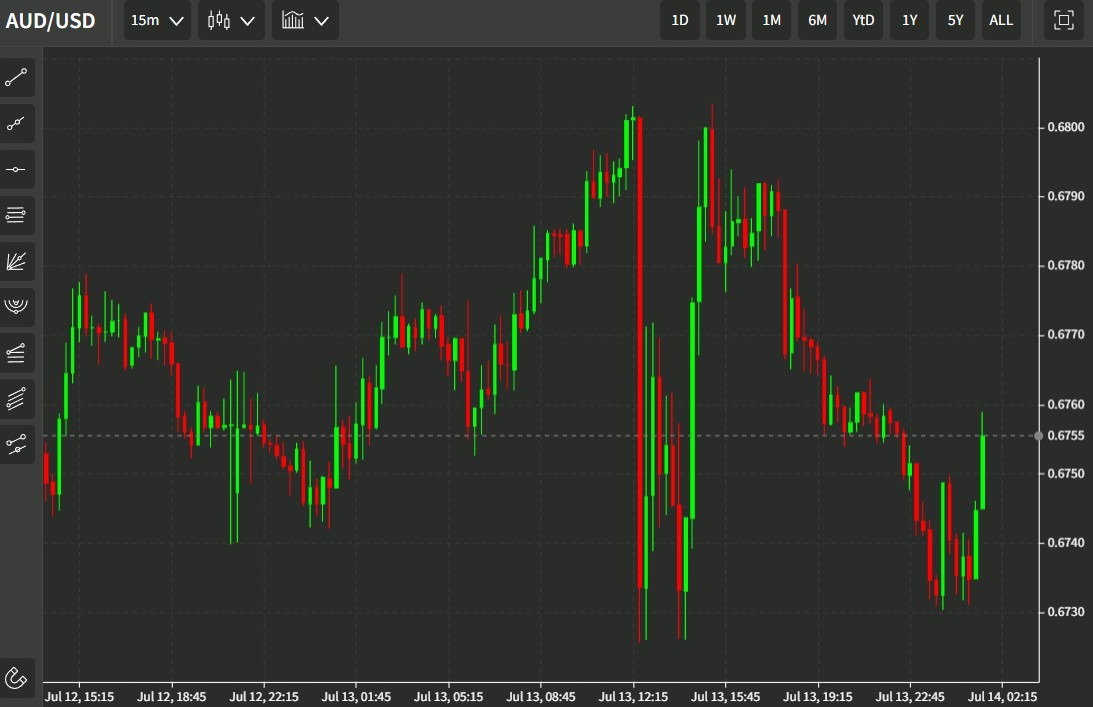
Task: Click the 0.6740 price axis label
Action: [1066, 542]
